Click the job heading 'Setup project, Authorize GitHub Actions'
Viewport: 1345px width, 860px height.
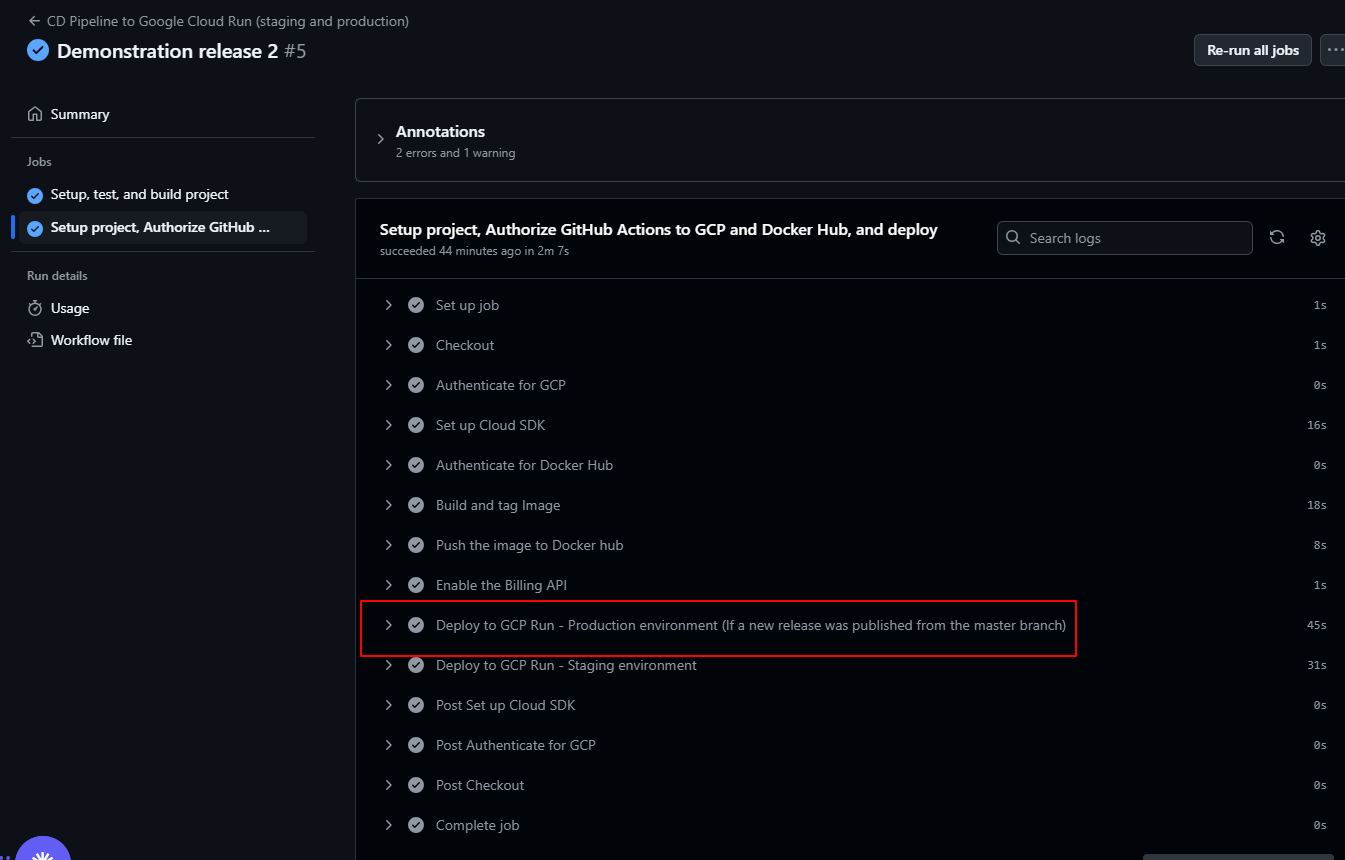click(659, 230)
